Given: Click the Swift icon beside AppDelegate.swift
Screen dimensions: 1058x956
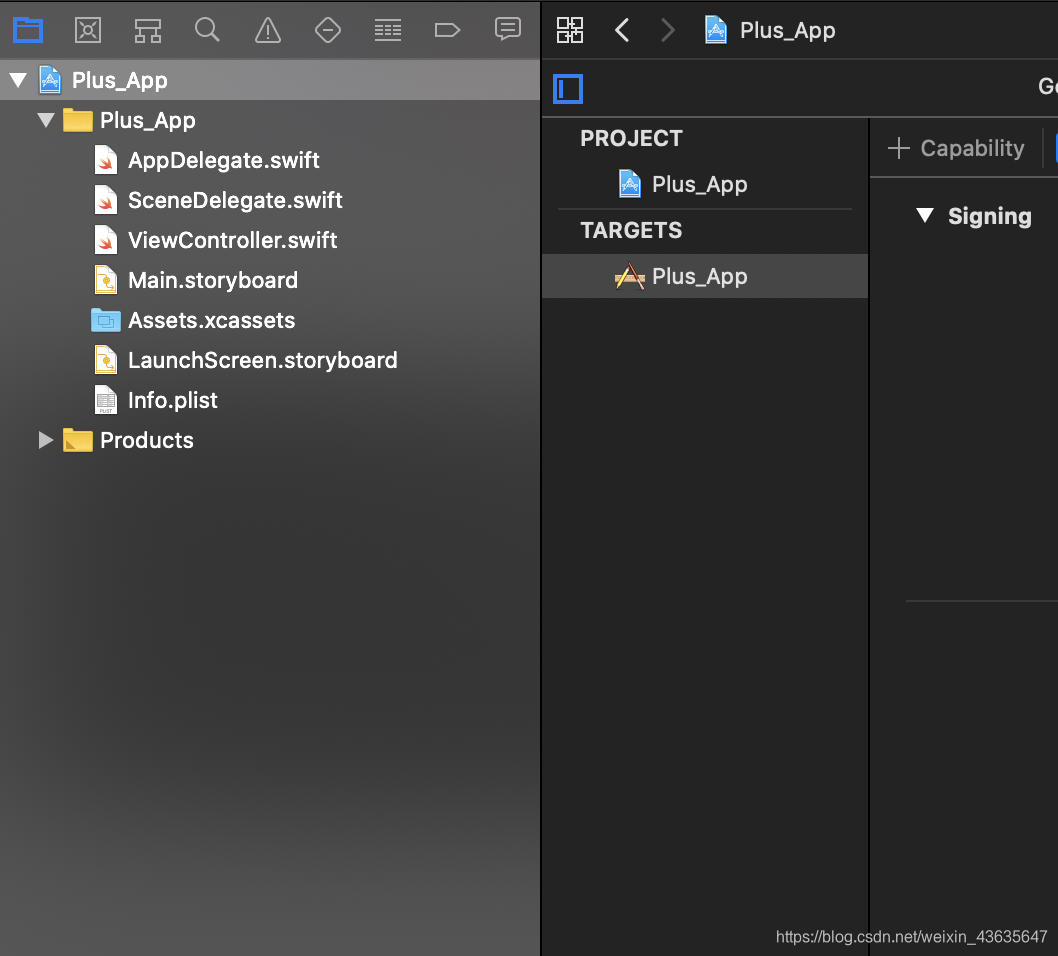Looking at the screenshot, I should (x=106, y=161).
